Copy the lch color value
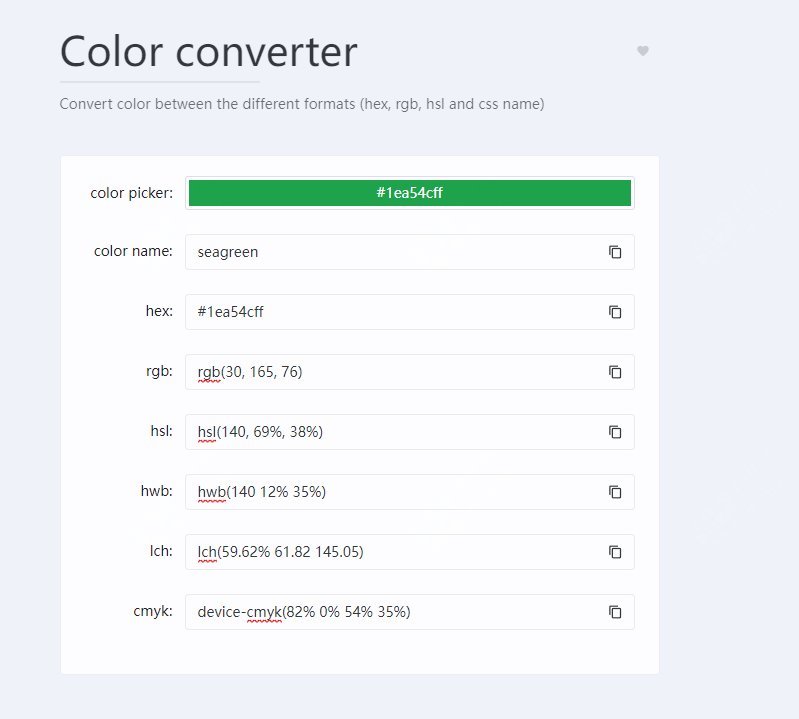Image resolution: width=799 pixels, height=719 pixels. (x=615, y=552)
